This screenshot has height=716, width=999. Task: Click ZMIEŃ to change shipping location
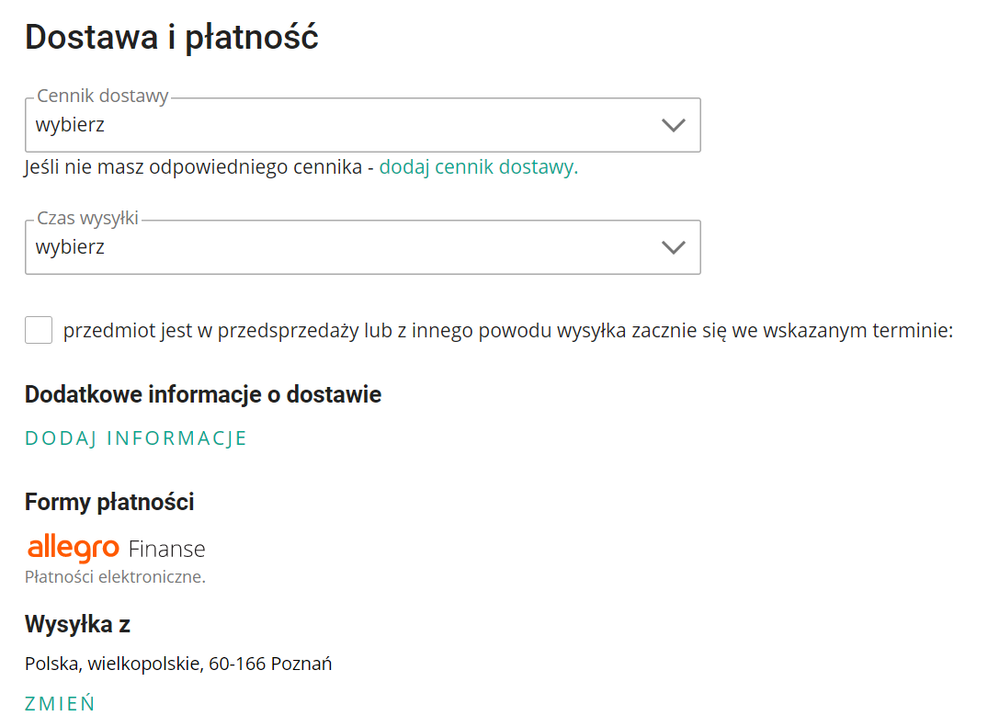(x=60, y=703)
